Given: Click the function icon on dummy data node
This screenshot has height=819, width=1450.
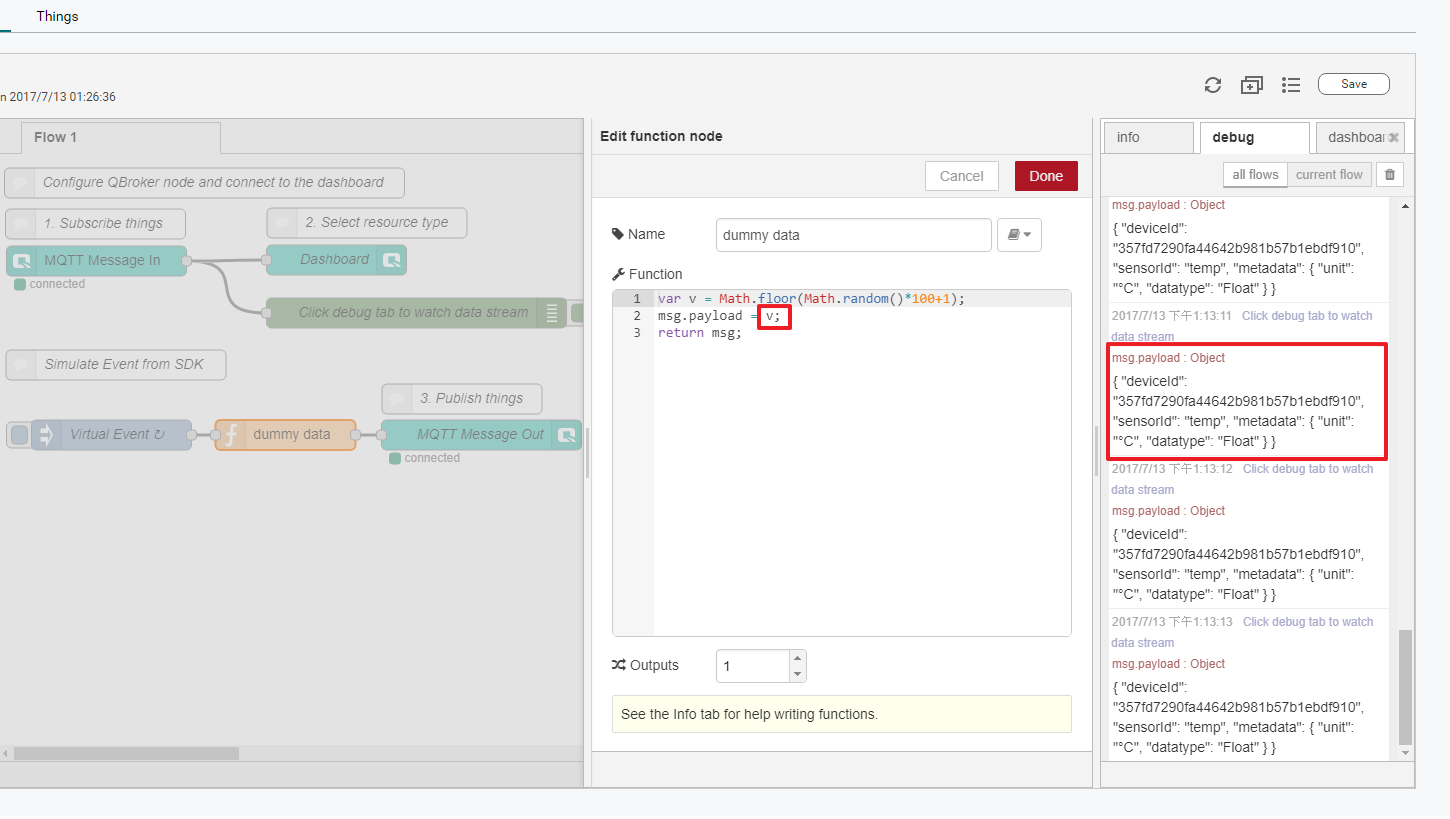Looking at the screenshot, I should [231, 435].
